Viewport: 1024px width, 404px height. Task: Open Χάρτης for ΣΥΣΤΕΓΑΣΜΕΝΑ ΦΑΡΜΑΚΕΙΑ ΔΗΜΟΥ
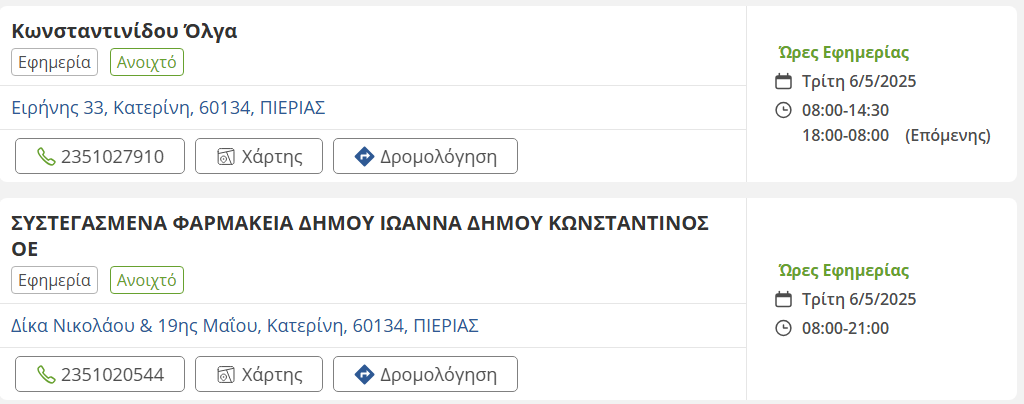(x=258, y=374)
